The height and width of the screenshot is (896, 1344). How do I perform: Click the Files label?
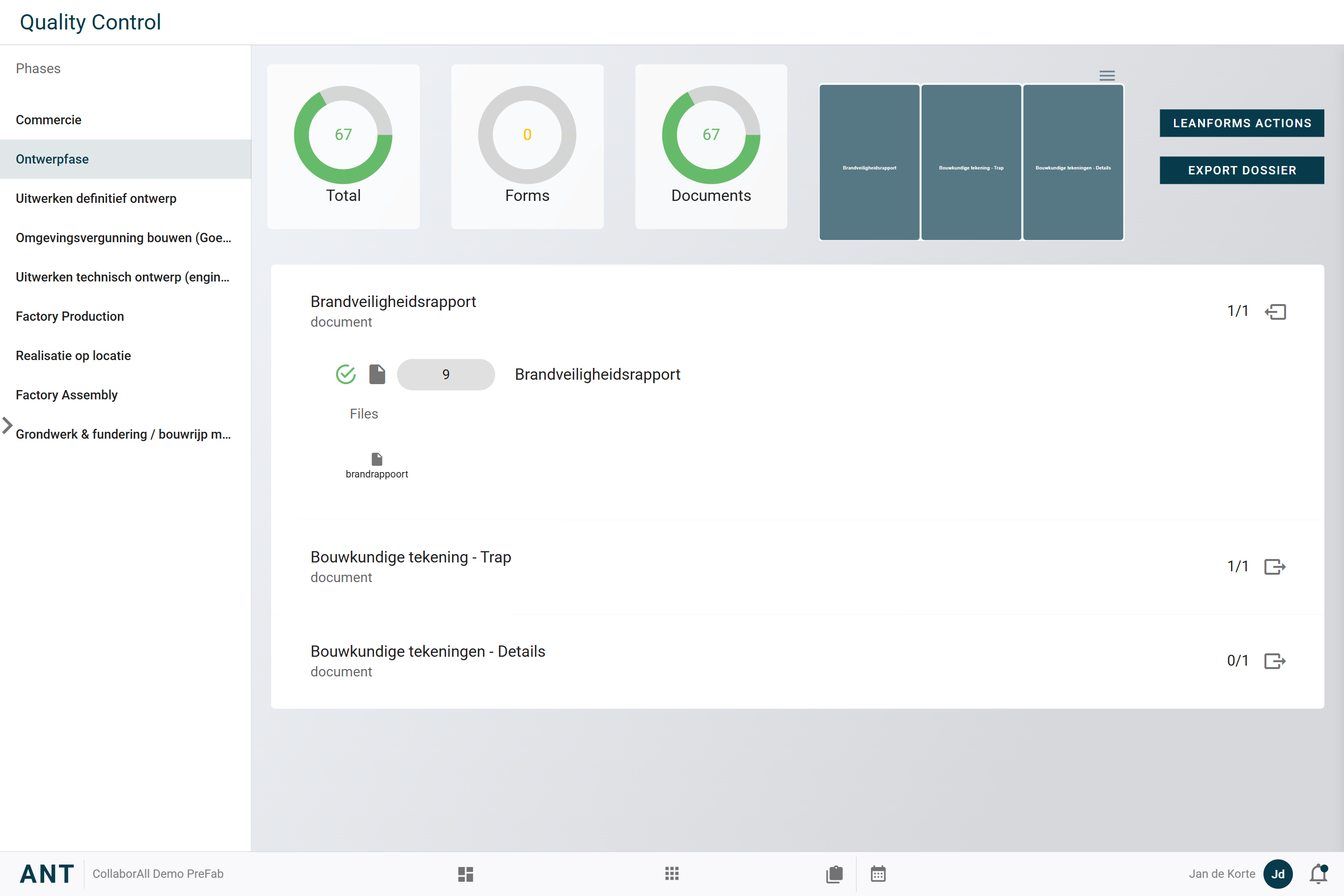[364, 414]
